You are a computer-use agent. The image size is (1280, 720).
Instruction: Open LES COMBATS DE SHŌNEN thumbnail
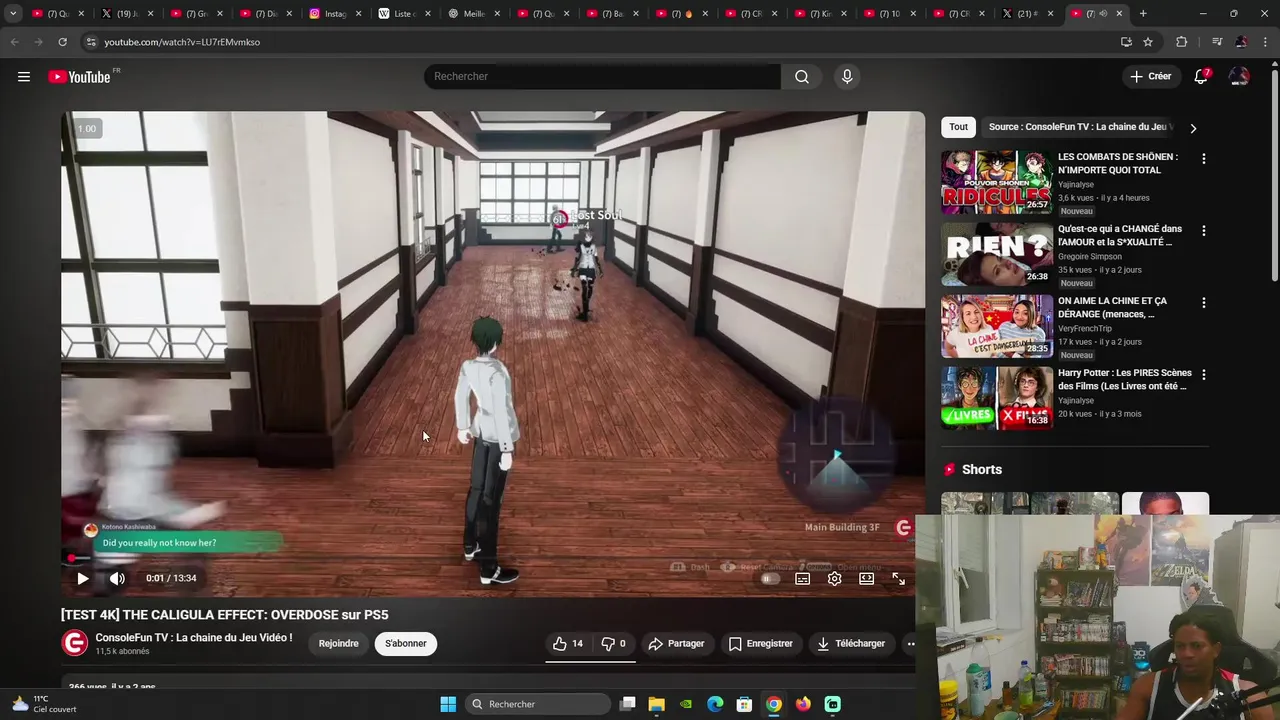(x=996, y=182)
